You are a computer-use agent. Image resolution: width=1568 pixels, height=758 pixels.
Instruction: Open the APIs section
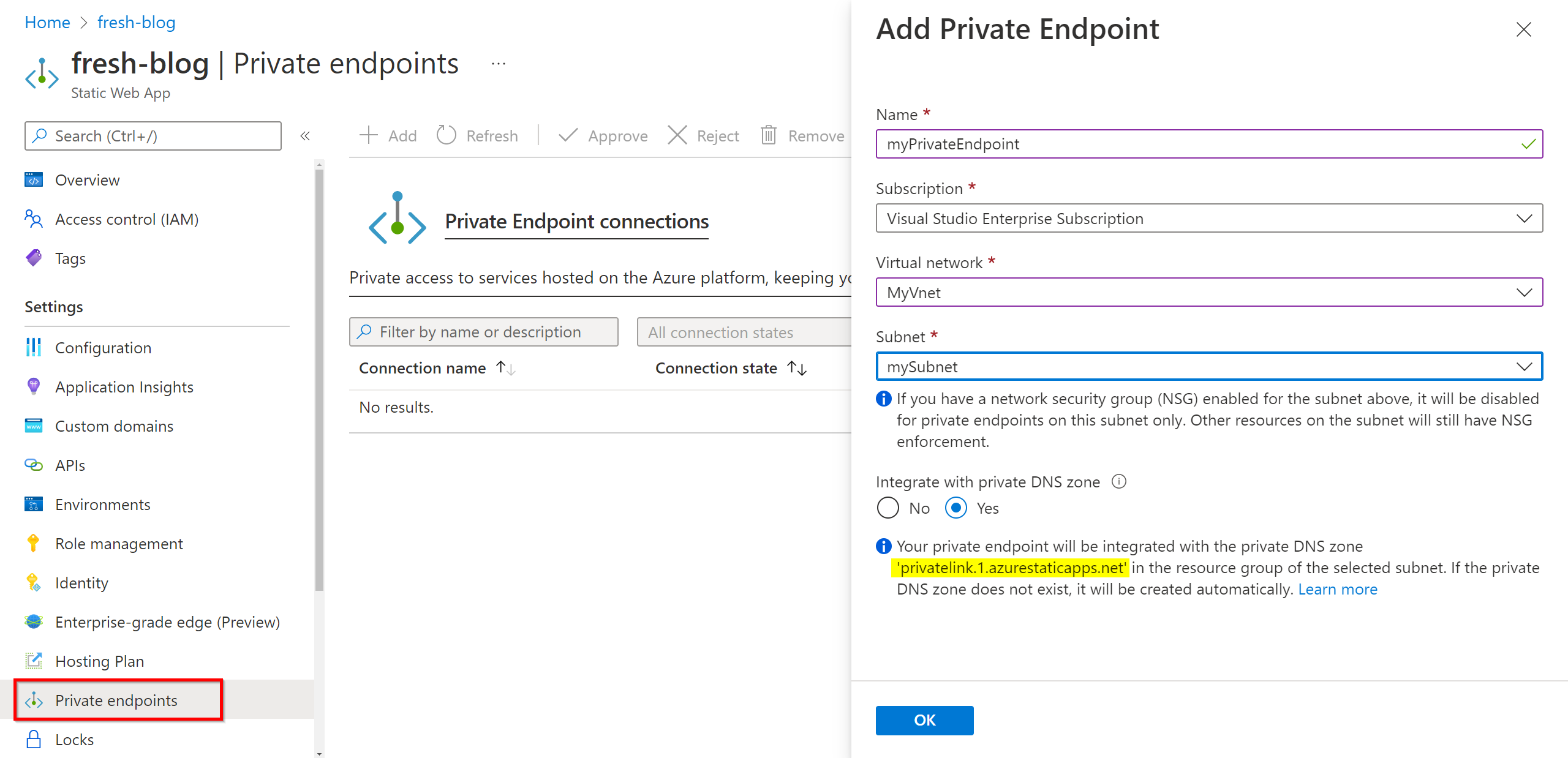pos(70,465)
